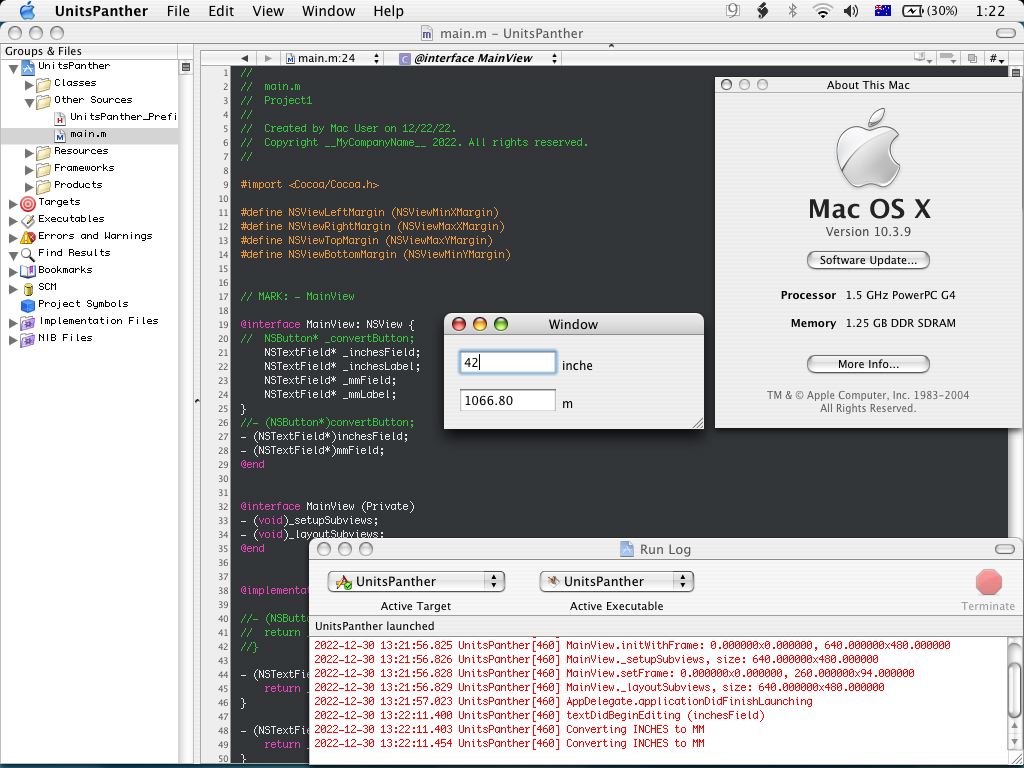Open the @interface MainView symbol popup
The width and height of the screenshot is (1024, 768).
coord(480,58)
